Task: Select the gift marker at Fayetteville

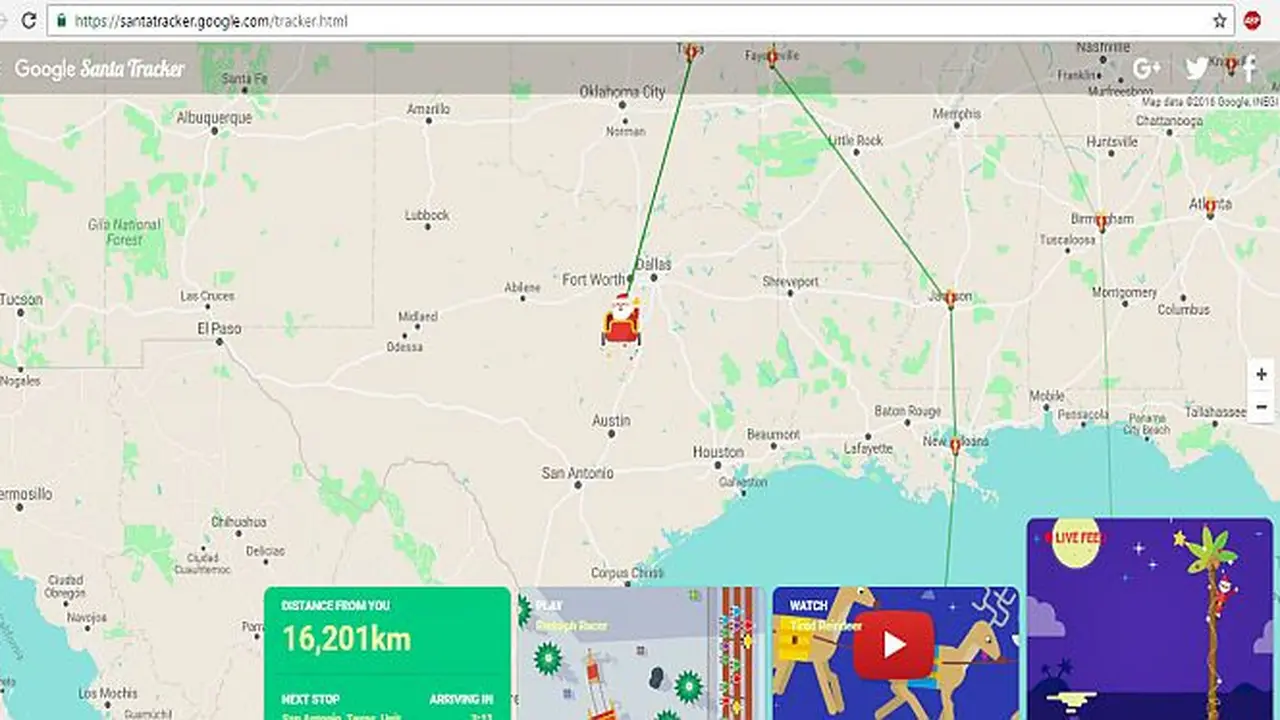Action: coord(772,56)
